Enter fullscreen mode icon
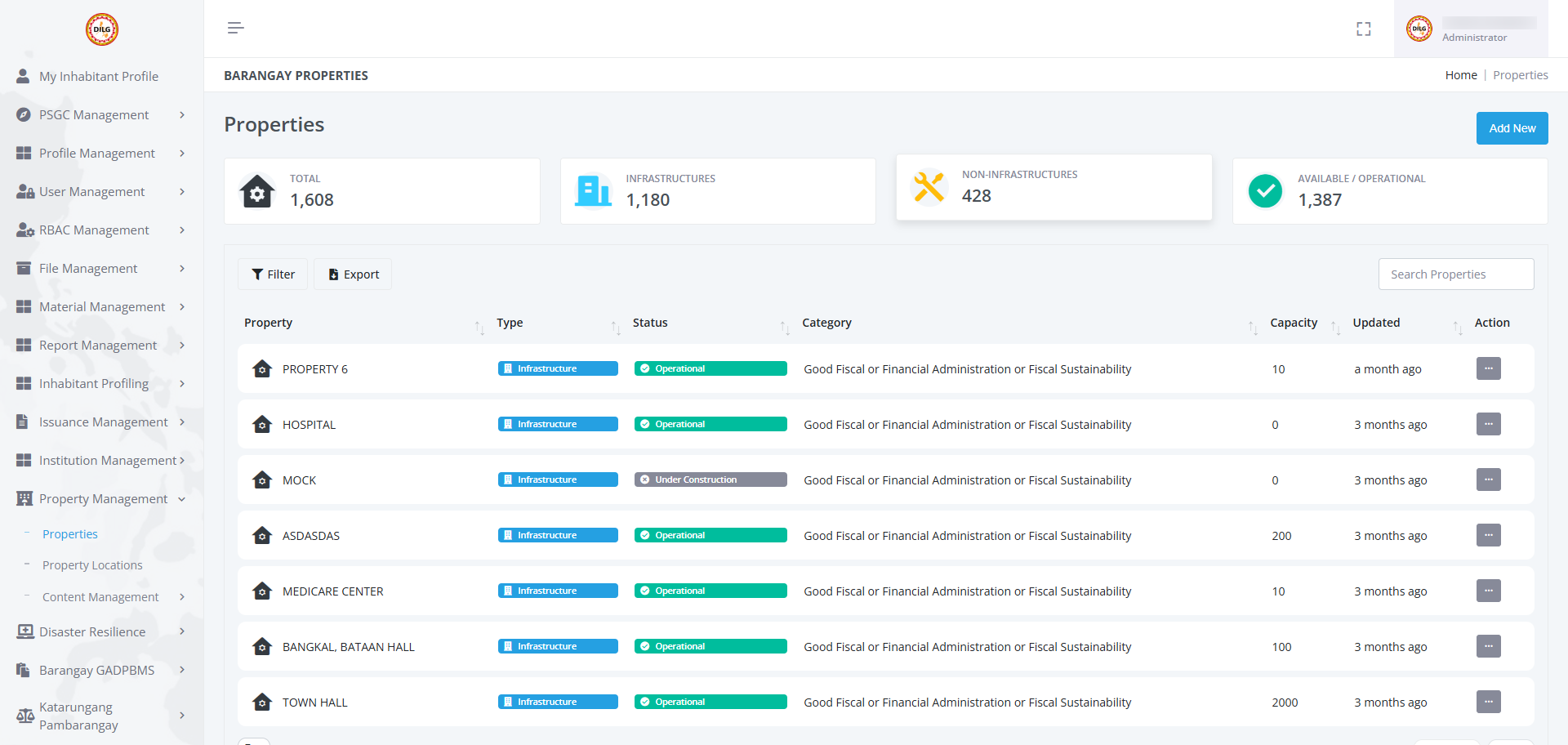The width and height of the screenshot is (1568, 745). pyautogui.click(x=1364, y=29)
